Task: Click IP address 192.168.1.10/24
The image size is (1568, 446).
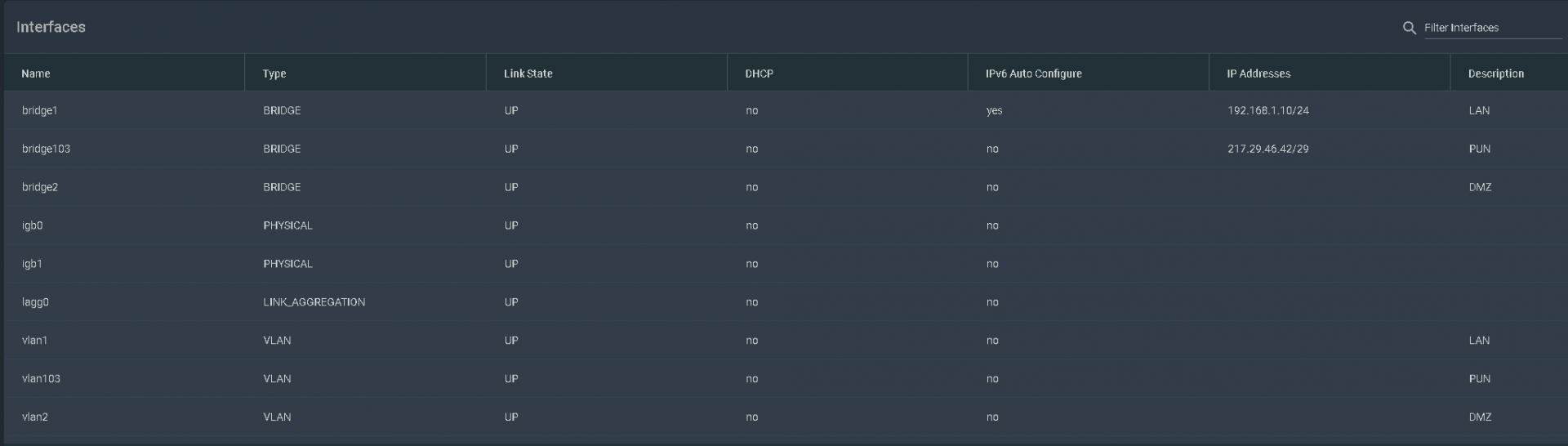Action: pos(1268,110)
